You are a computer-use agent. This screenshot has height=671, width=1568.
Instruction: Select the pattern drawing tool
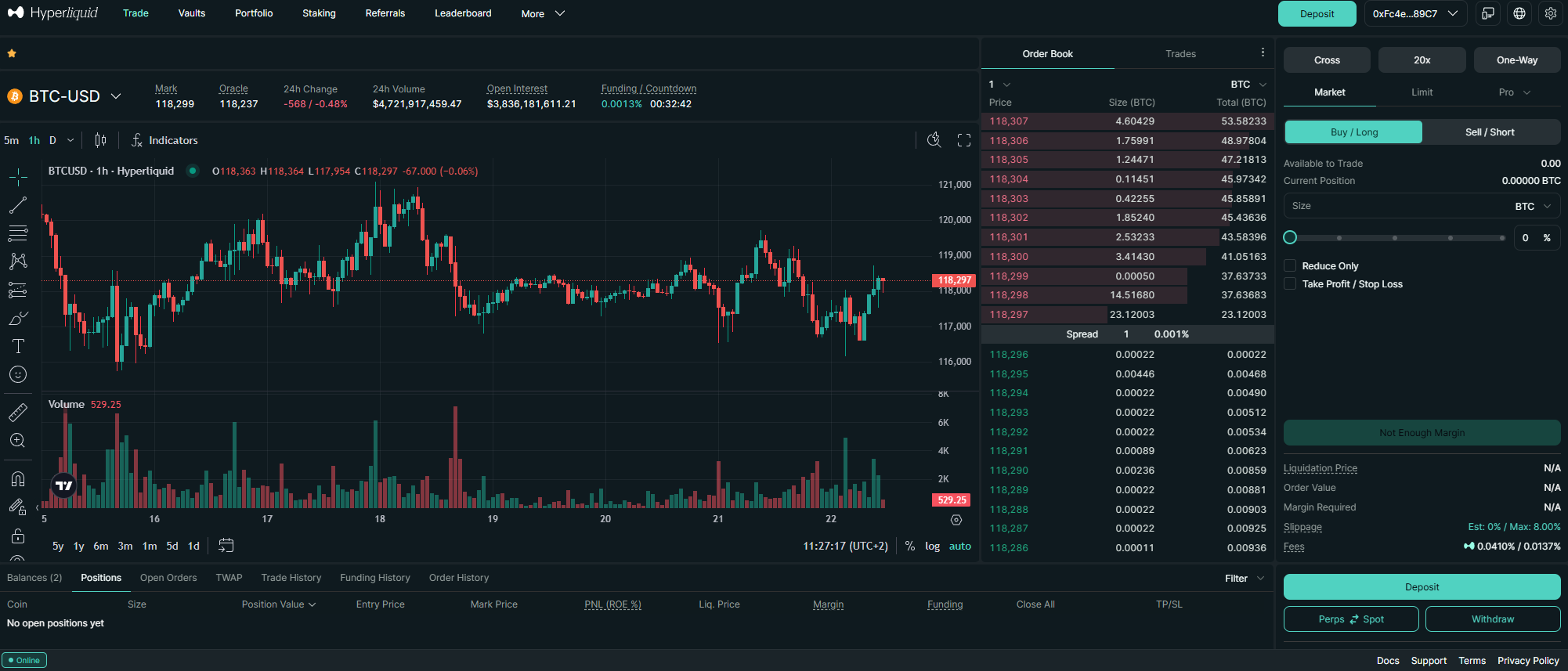click(18, 262)
